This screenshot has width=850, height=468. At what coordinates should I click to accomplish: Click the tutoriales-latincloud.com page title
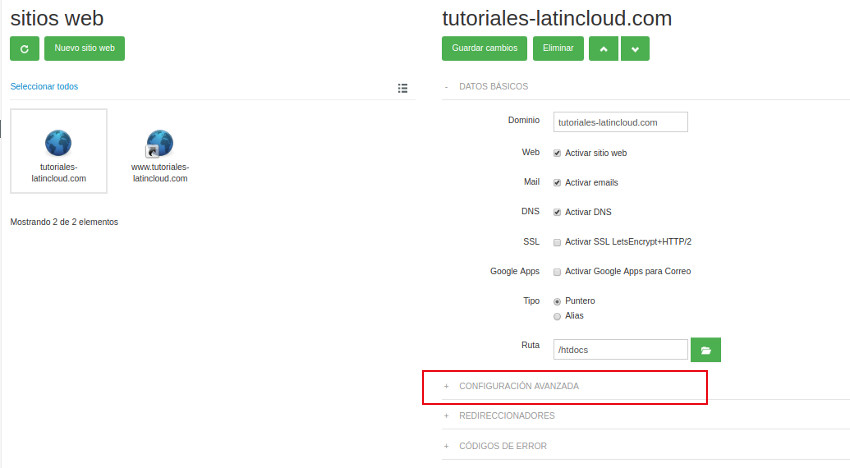pyautogui.click(x=557, y=18)
